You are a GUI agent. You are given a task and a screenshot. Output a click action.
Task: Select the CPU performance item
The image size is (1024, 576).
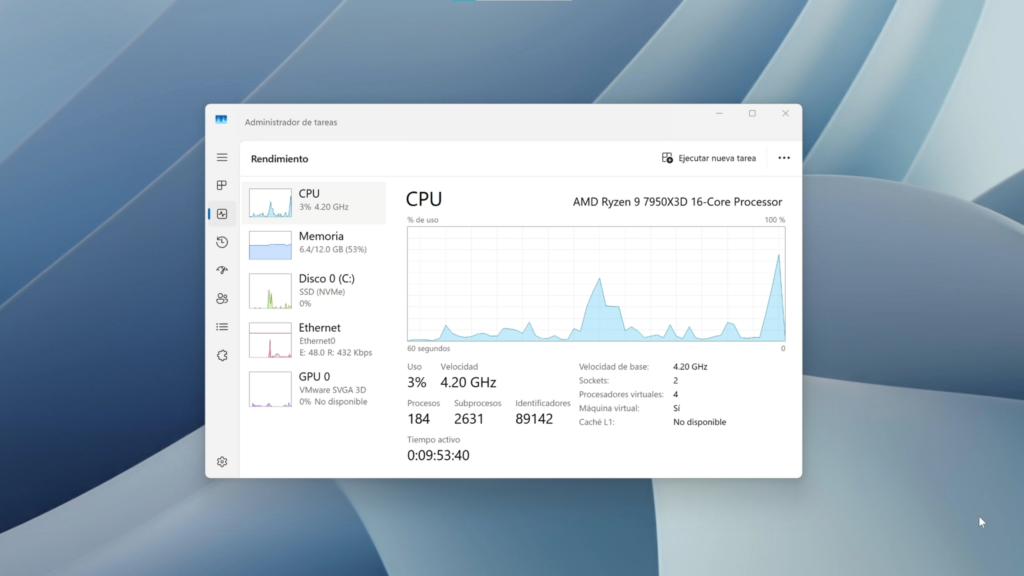pyautogui.click(x=314, y=202)
